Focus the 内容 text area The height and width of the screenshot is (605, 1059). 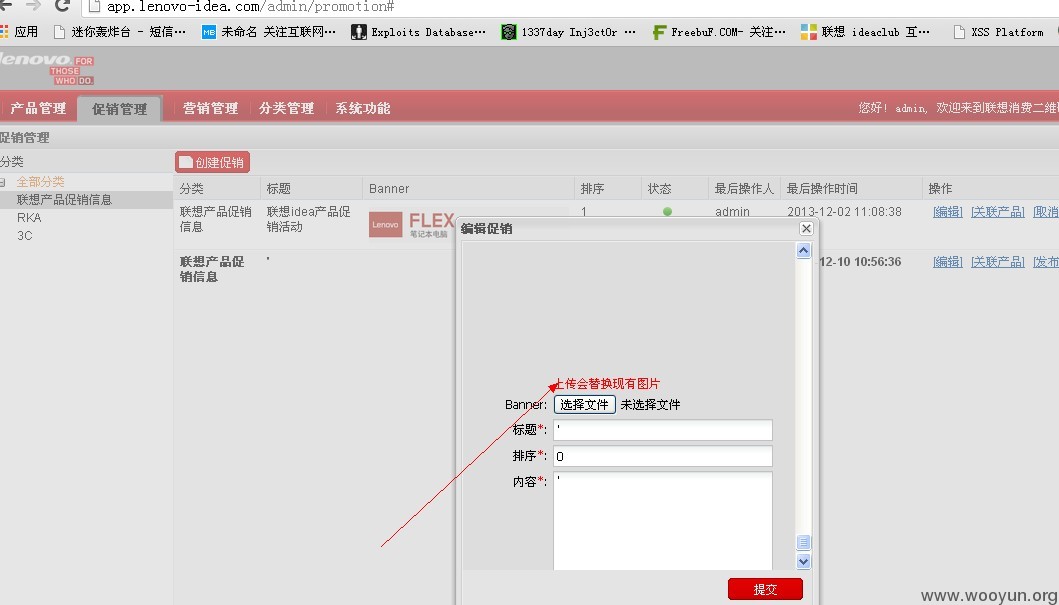[663, 521]
